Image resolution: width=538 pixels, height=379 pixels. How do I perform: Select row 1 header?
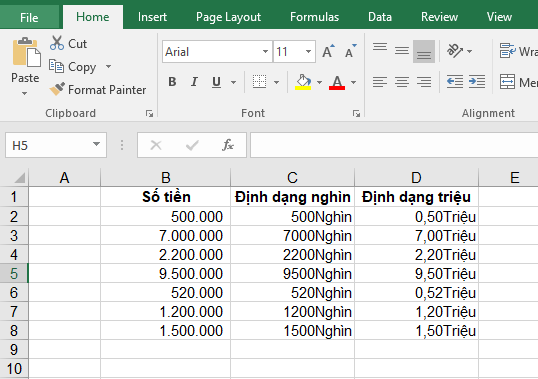[x=14, y=197]
